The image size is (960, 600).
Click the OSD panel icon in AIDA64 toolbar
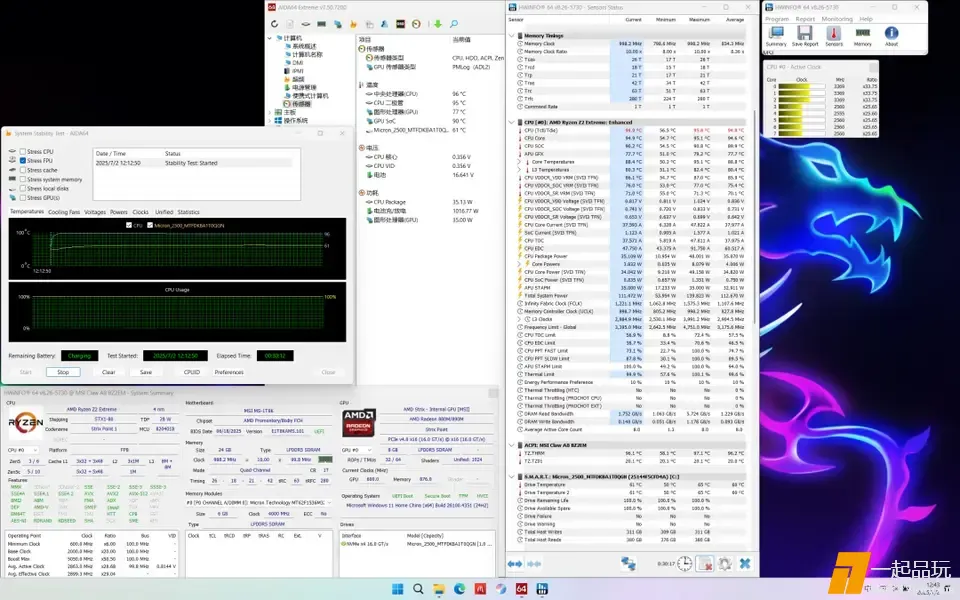[400, 24]
